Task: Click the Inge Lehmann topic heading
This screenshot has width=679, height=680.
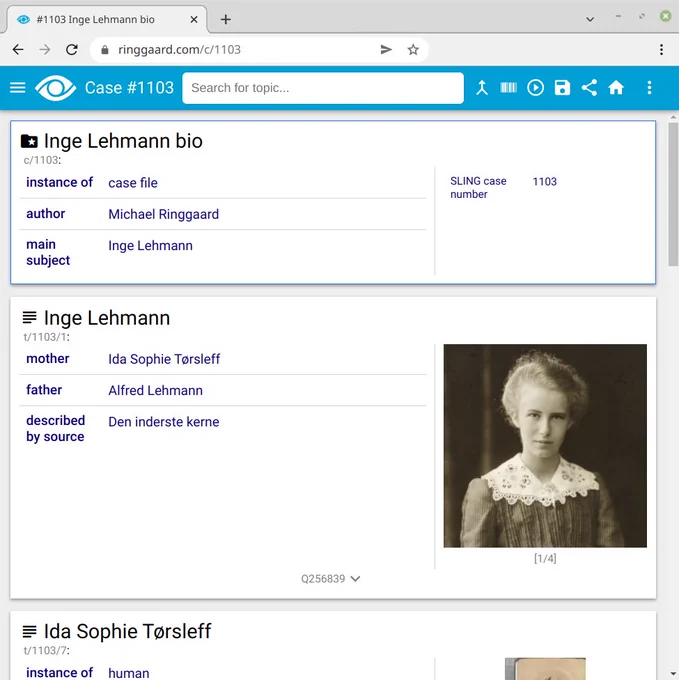Action: point(107,318)
